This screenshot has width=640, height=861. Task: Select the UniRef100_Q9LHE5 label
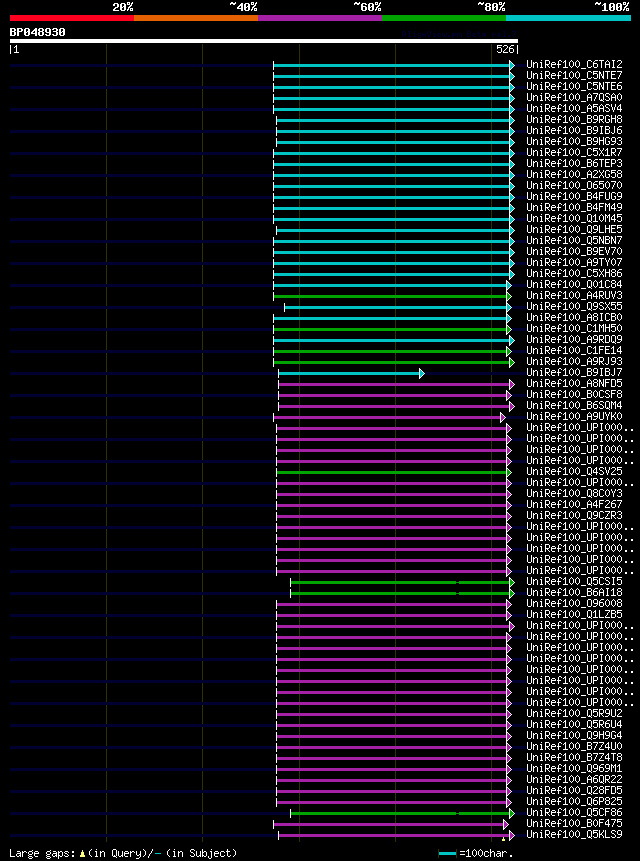[x=574, y=230]
